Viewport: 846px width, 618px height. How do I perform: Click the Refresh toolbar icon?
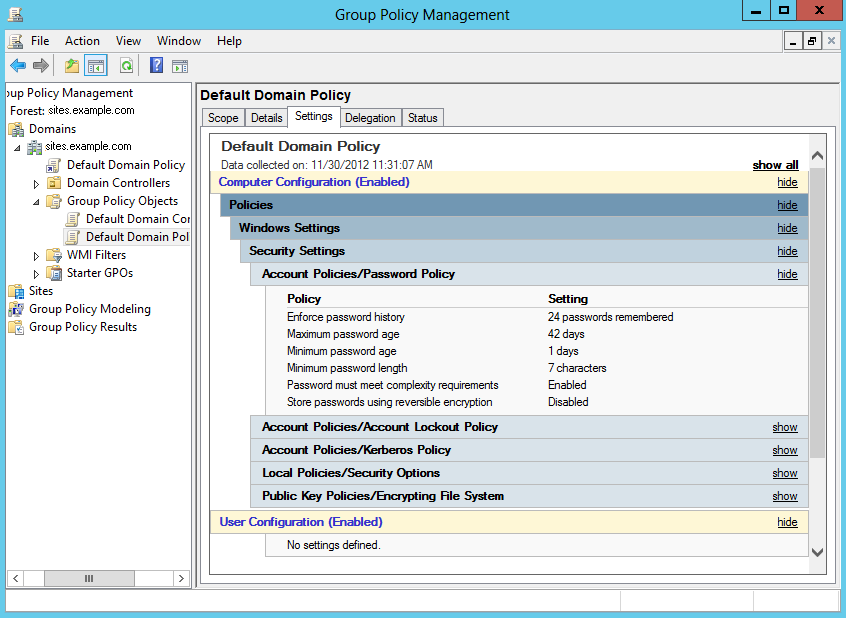pos(126,66)
